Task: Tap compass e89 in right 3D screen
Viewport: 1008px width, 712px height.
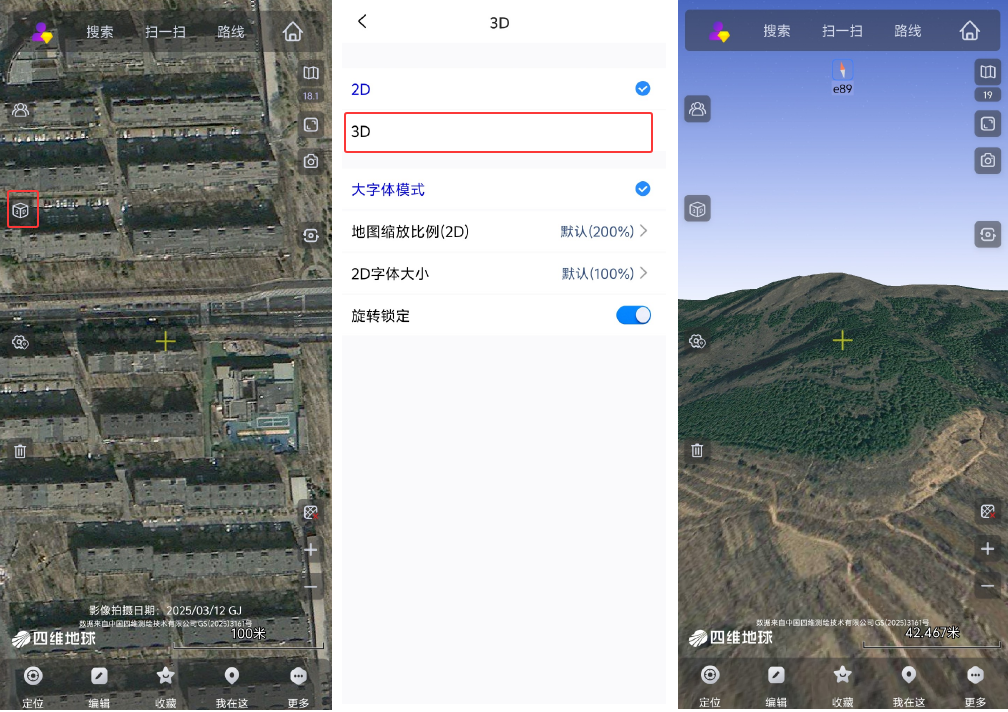Action: coord(842,76)
